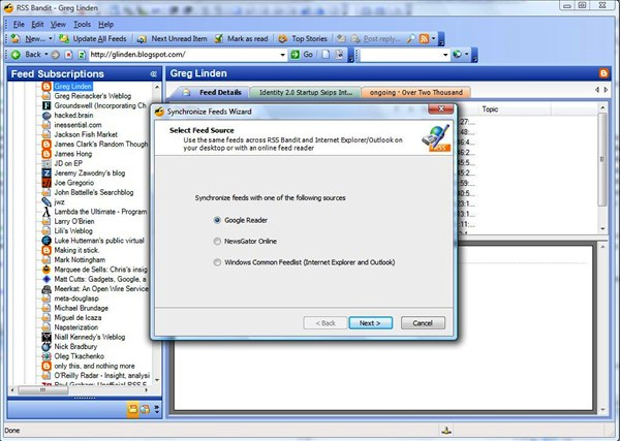Click scroll tabs right arrow

[606, 90]
